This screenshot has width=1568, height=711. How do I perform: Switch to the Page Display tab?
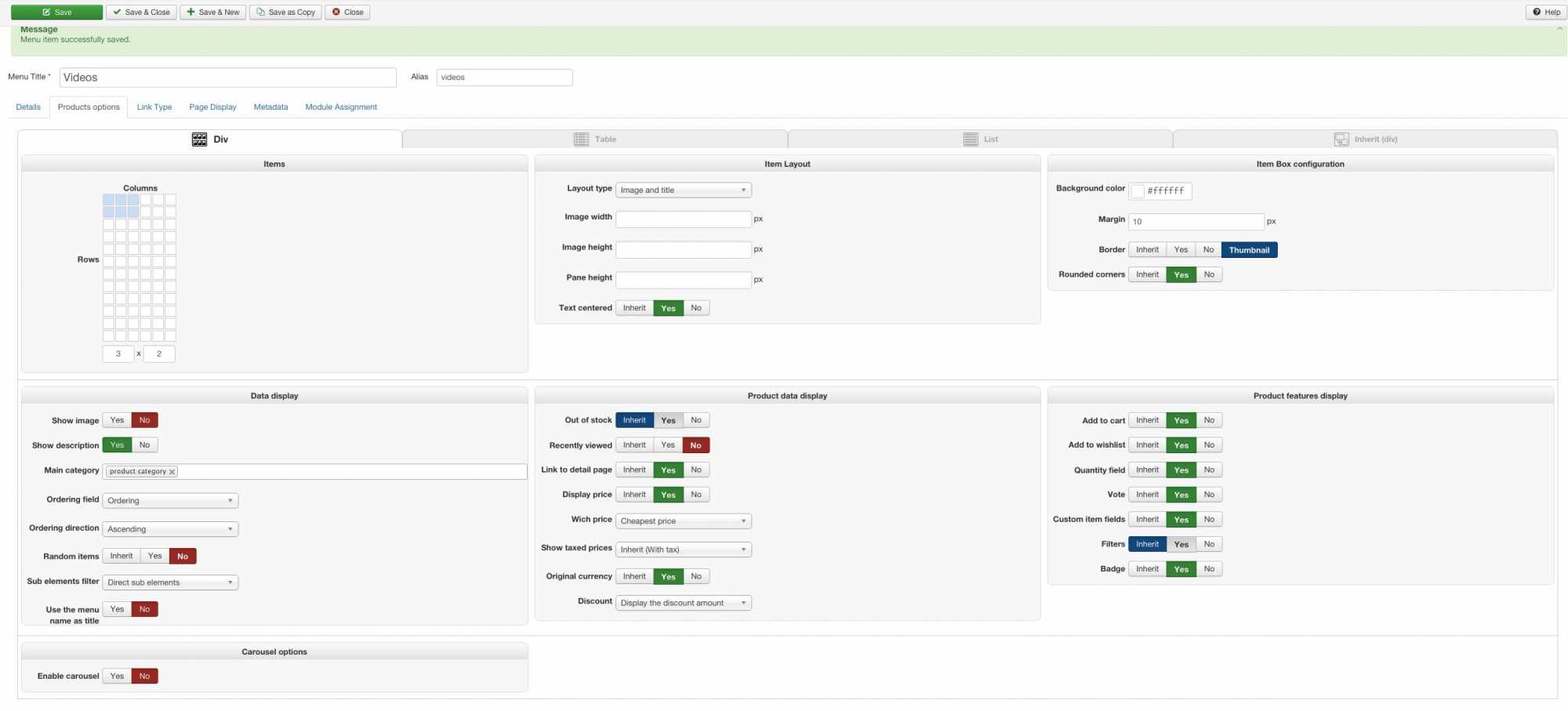pos(212,107)
